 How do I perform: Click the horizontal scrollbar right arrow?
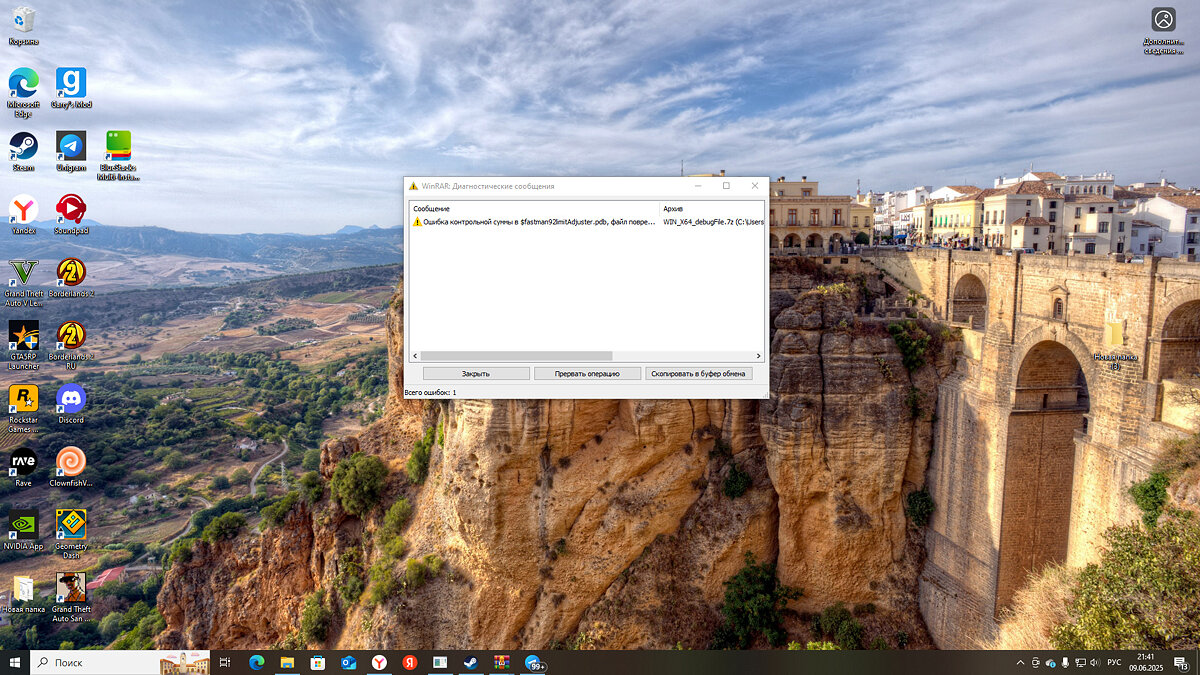pos(759,356)
